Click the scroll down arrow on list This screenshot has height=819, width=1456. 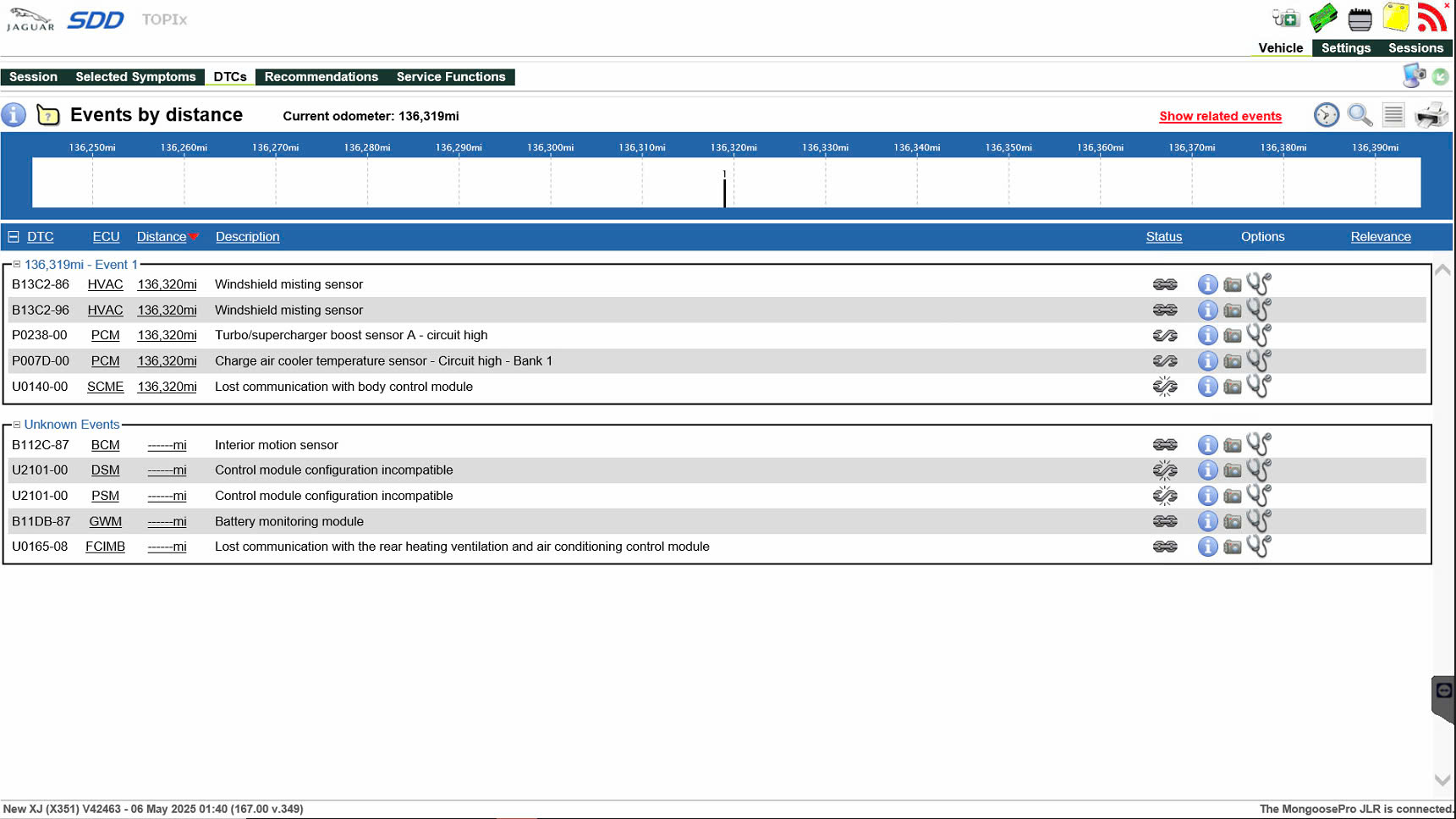1442,780
